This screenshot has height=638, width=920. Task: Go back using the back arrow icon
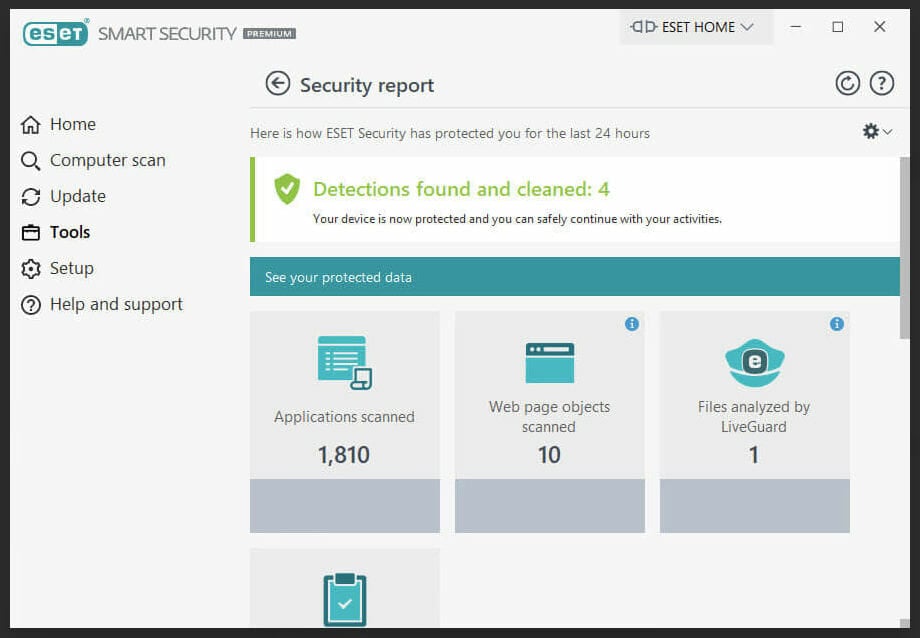278,83
